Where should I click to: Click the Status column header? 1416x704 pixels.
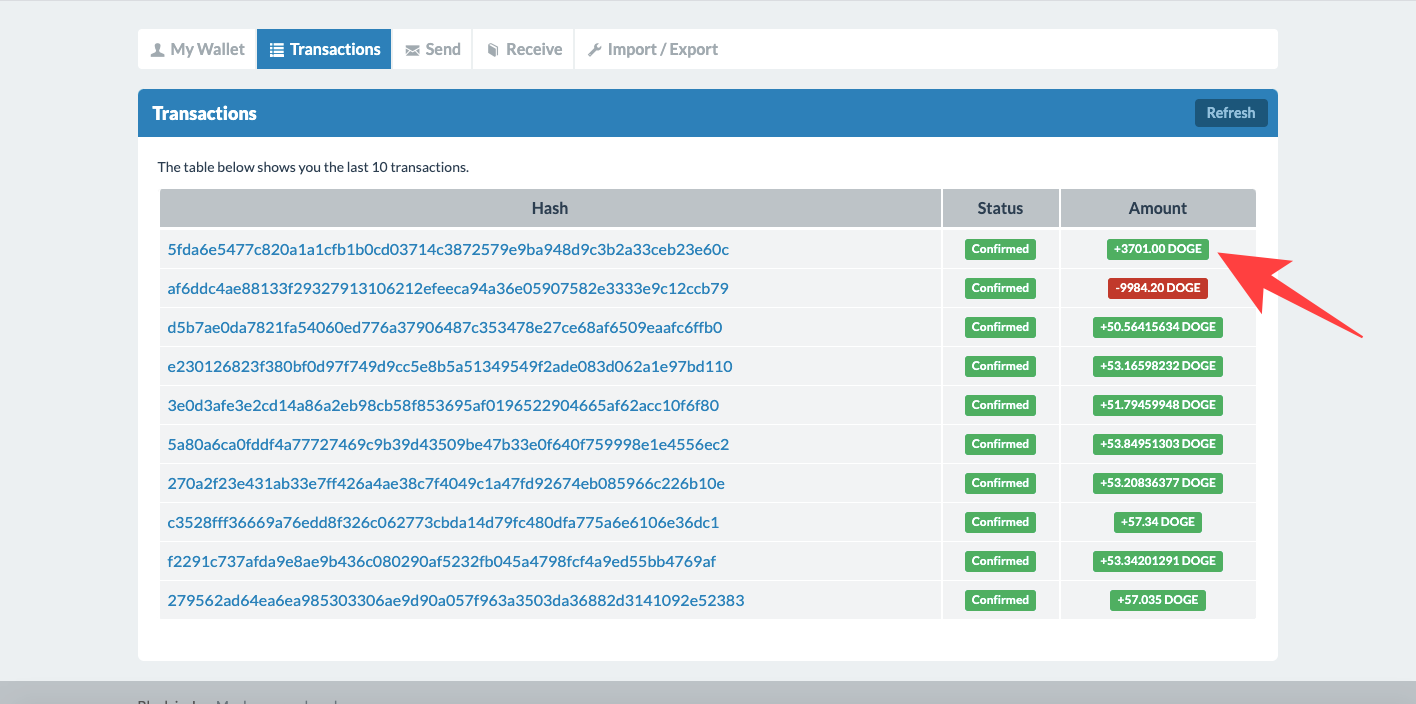[x=1000, y=208]
